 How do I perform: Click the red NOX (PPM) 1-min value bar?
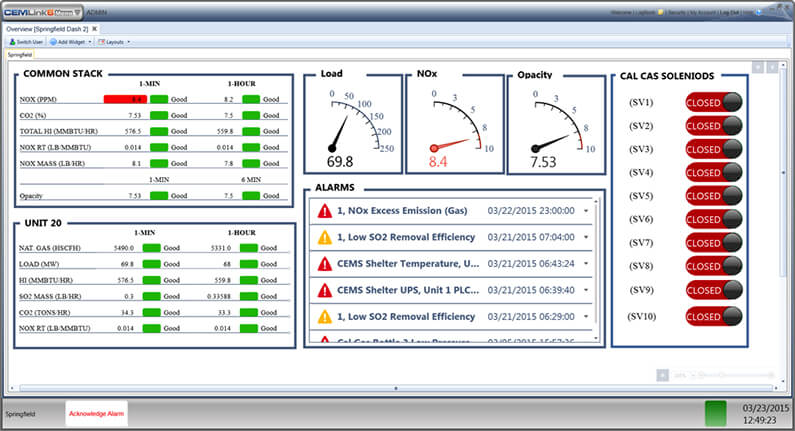tap(125, 99)
